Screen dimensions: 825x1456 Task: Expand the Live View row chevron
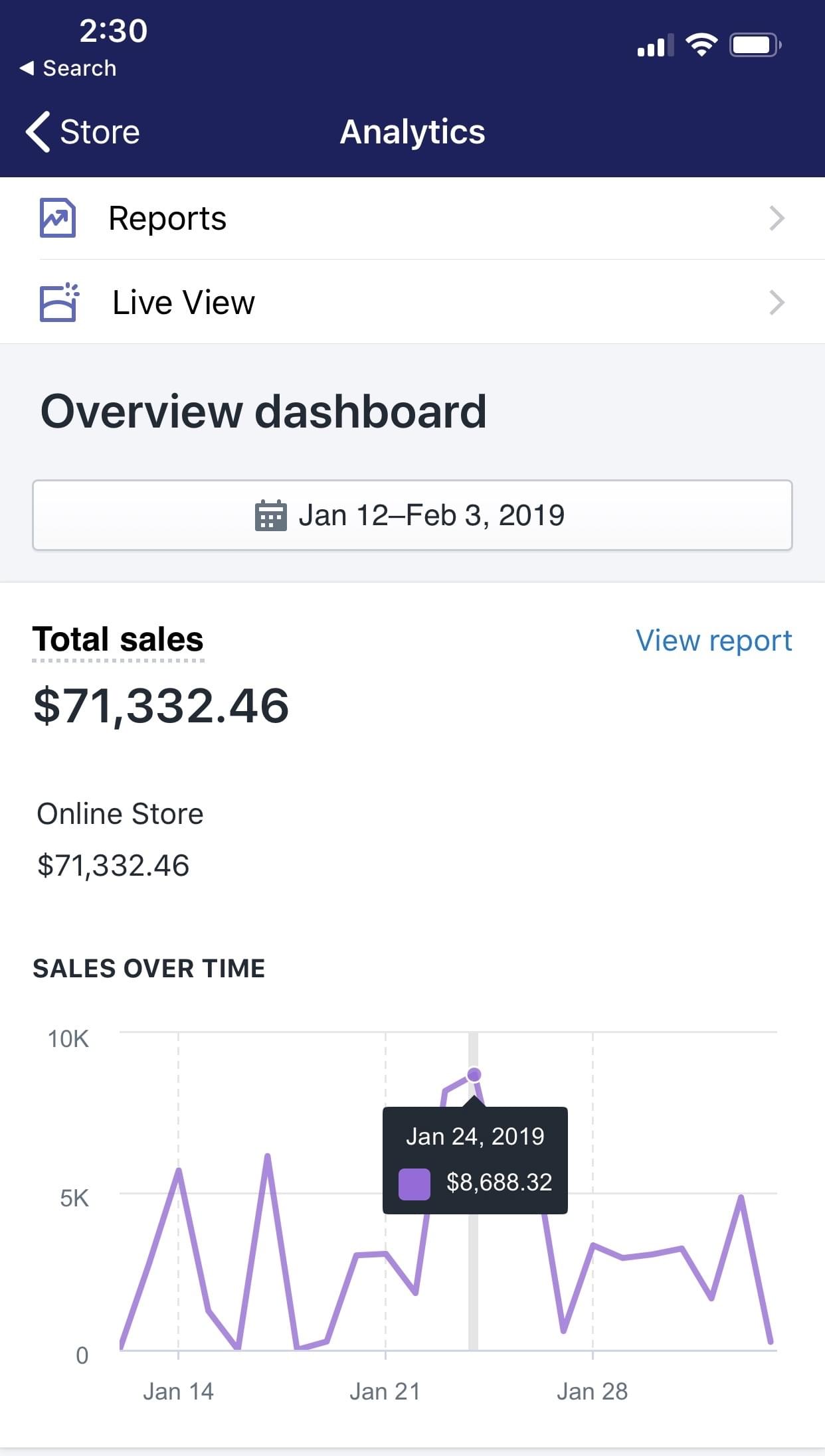coord(777,303)
